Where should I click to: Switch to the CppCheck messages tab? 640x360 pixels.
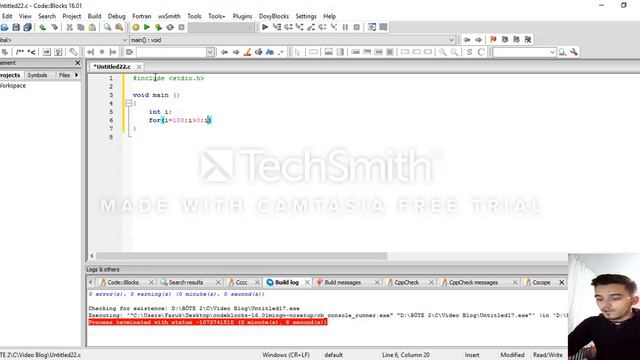473,282
